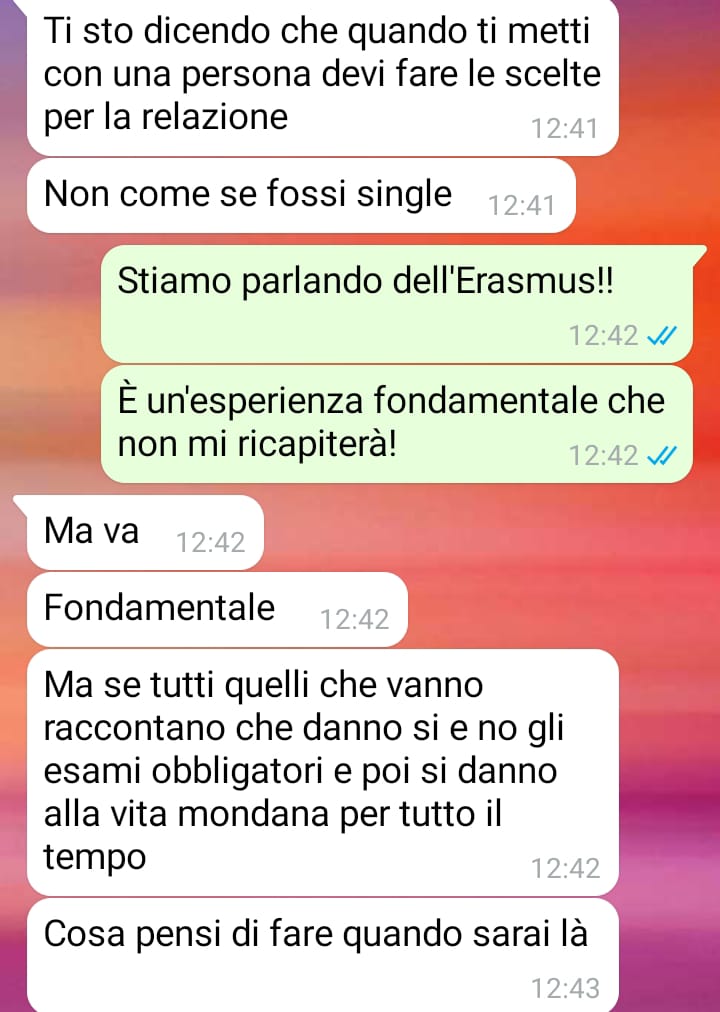Click the 12:42 timestamp beside 'Fondamentale'
Image resolution: width=720 pixels, height=1012 pixels.
pos(355,620)
